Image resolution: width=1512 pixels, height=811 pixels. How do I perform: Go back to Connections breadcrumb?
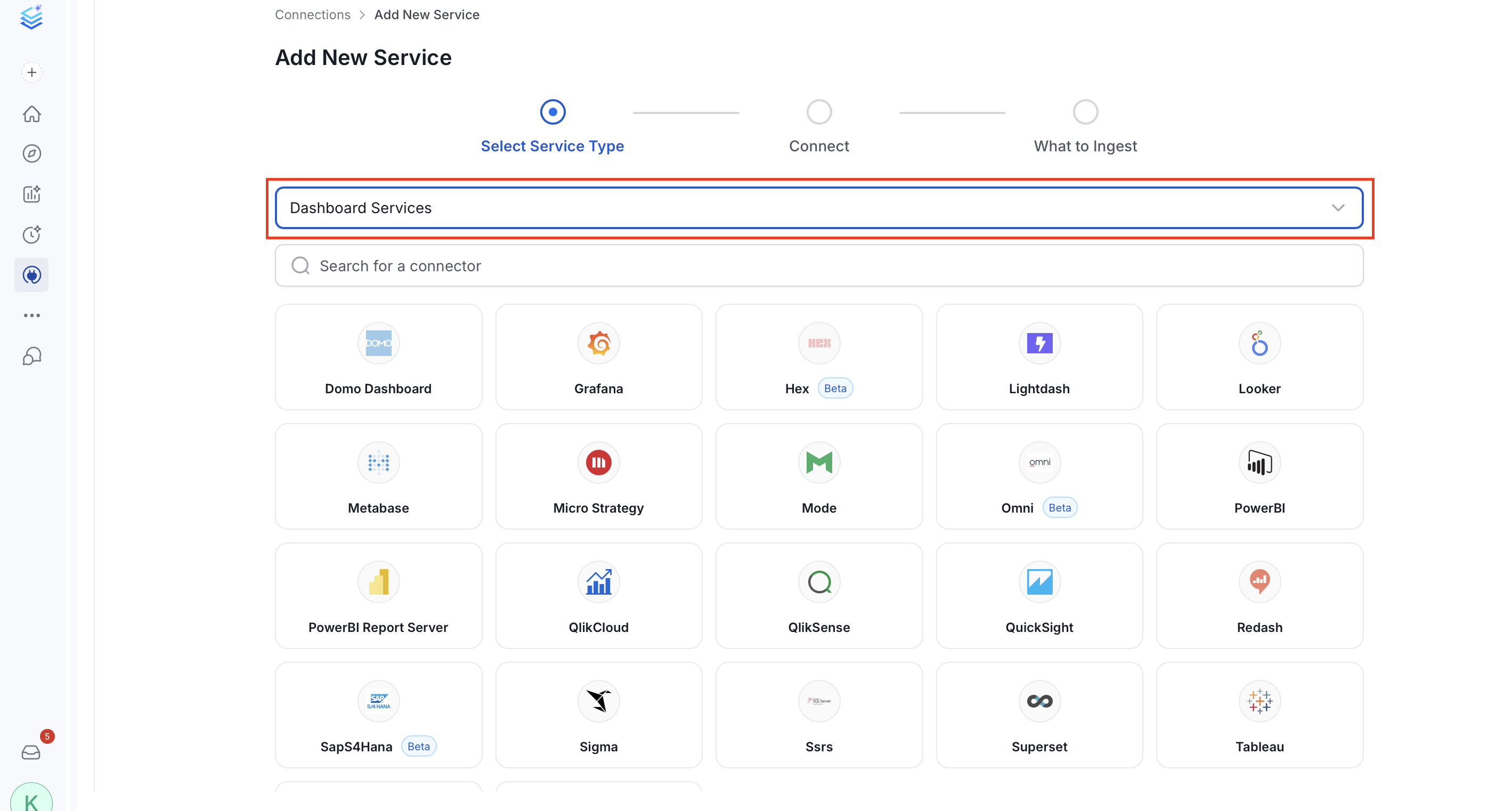[x=312, y=15]
